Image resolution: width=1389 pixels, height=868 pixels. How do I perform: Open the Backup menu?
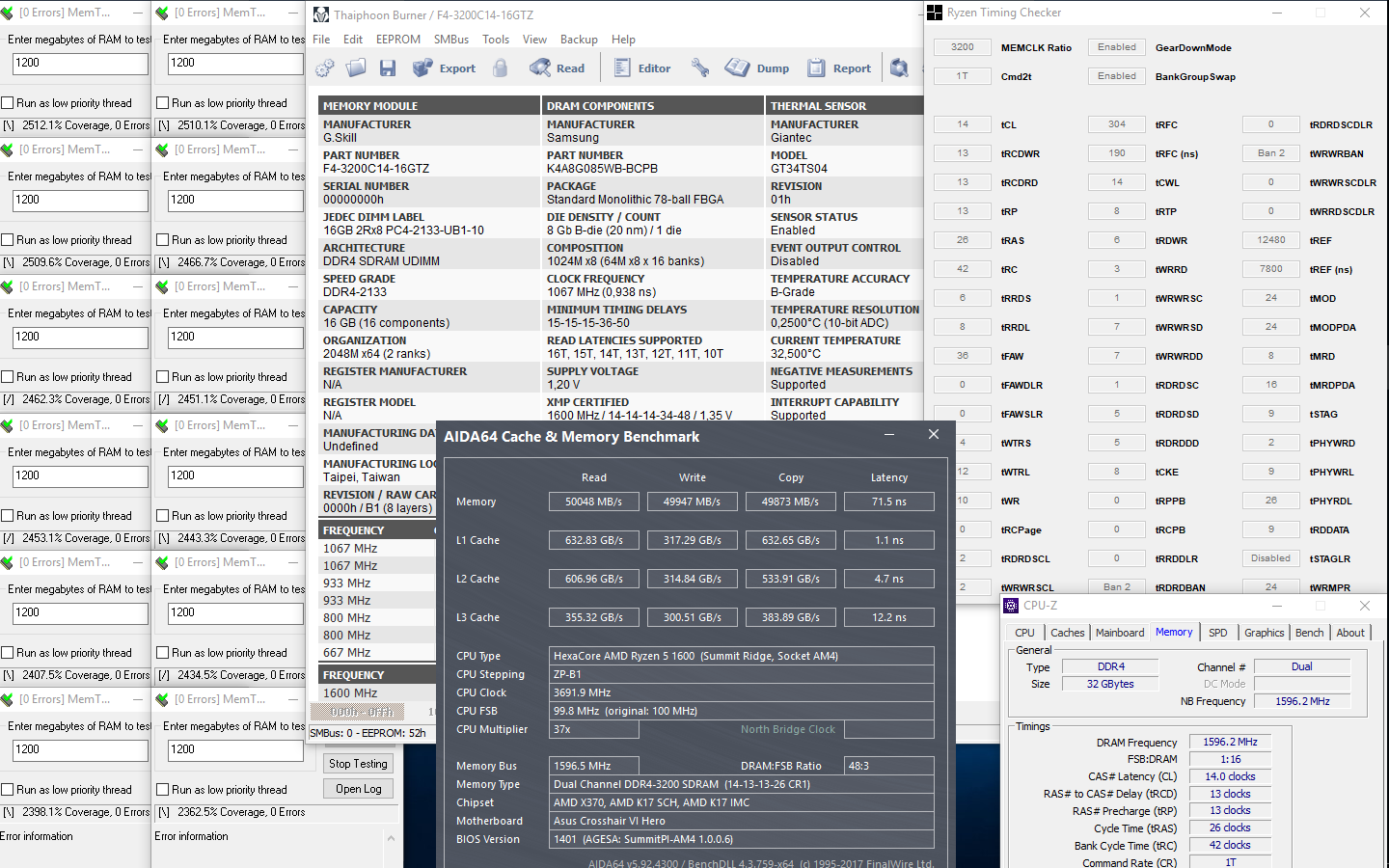[x=579, y=40]
